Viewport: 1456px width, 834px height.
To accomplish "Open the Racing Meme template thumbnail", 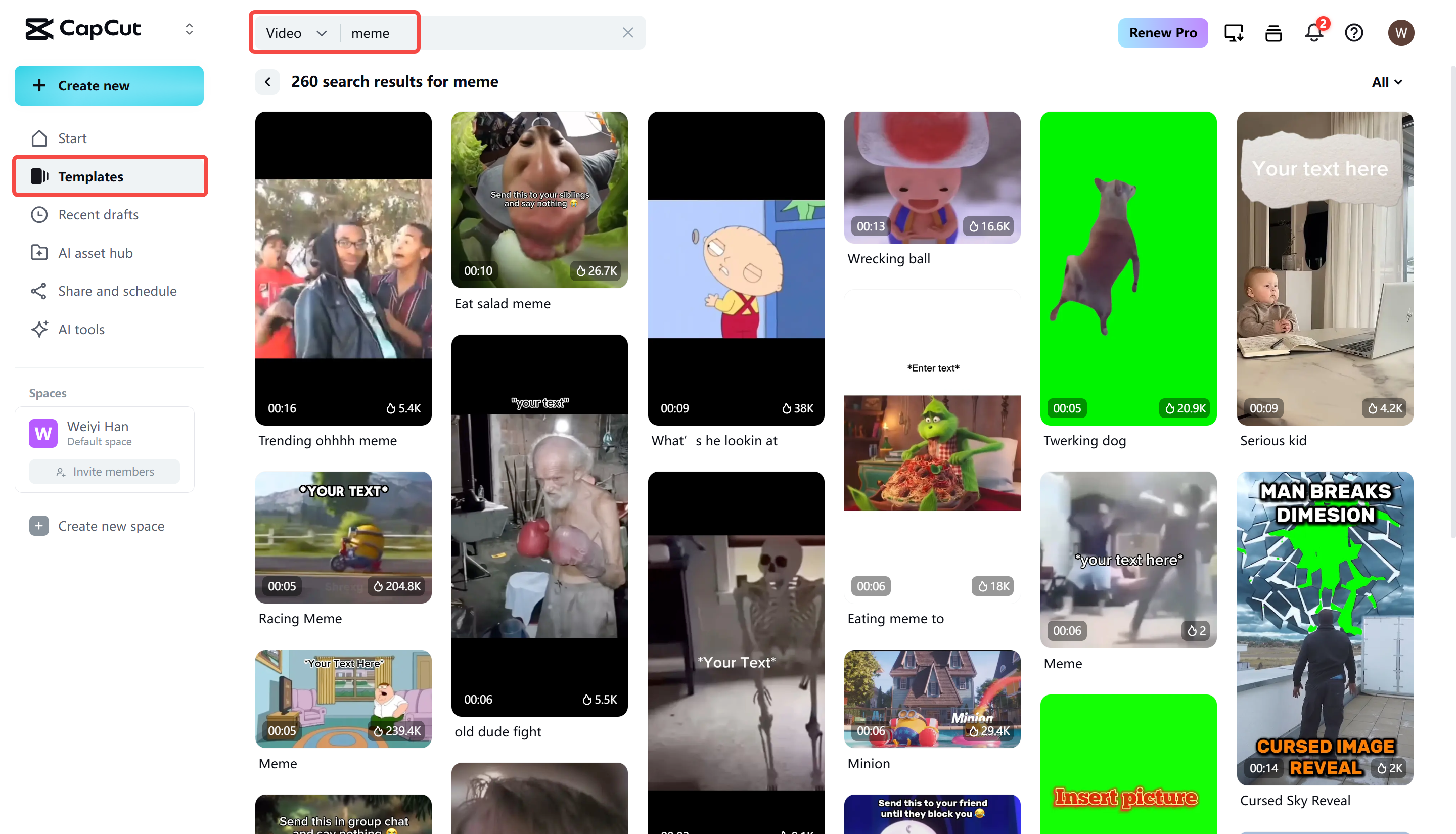I will [x=343, y=537].
